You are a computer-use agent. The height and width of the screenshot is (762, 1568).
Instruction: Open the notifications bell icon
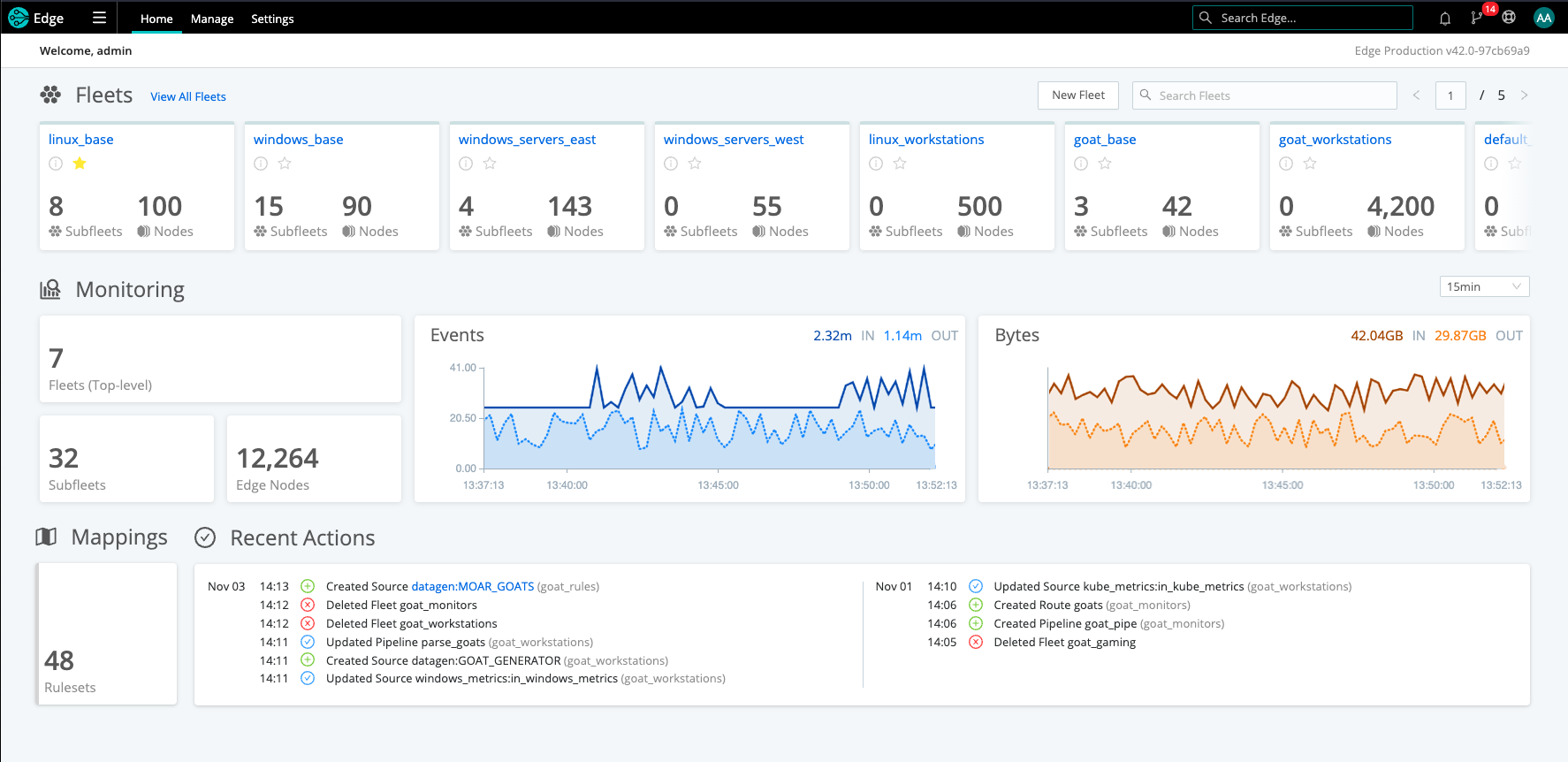point(1445,19)
